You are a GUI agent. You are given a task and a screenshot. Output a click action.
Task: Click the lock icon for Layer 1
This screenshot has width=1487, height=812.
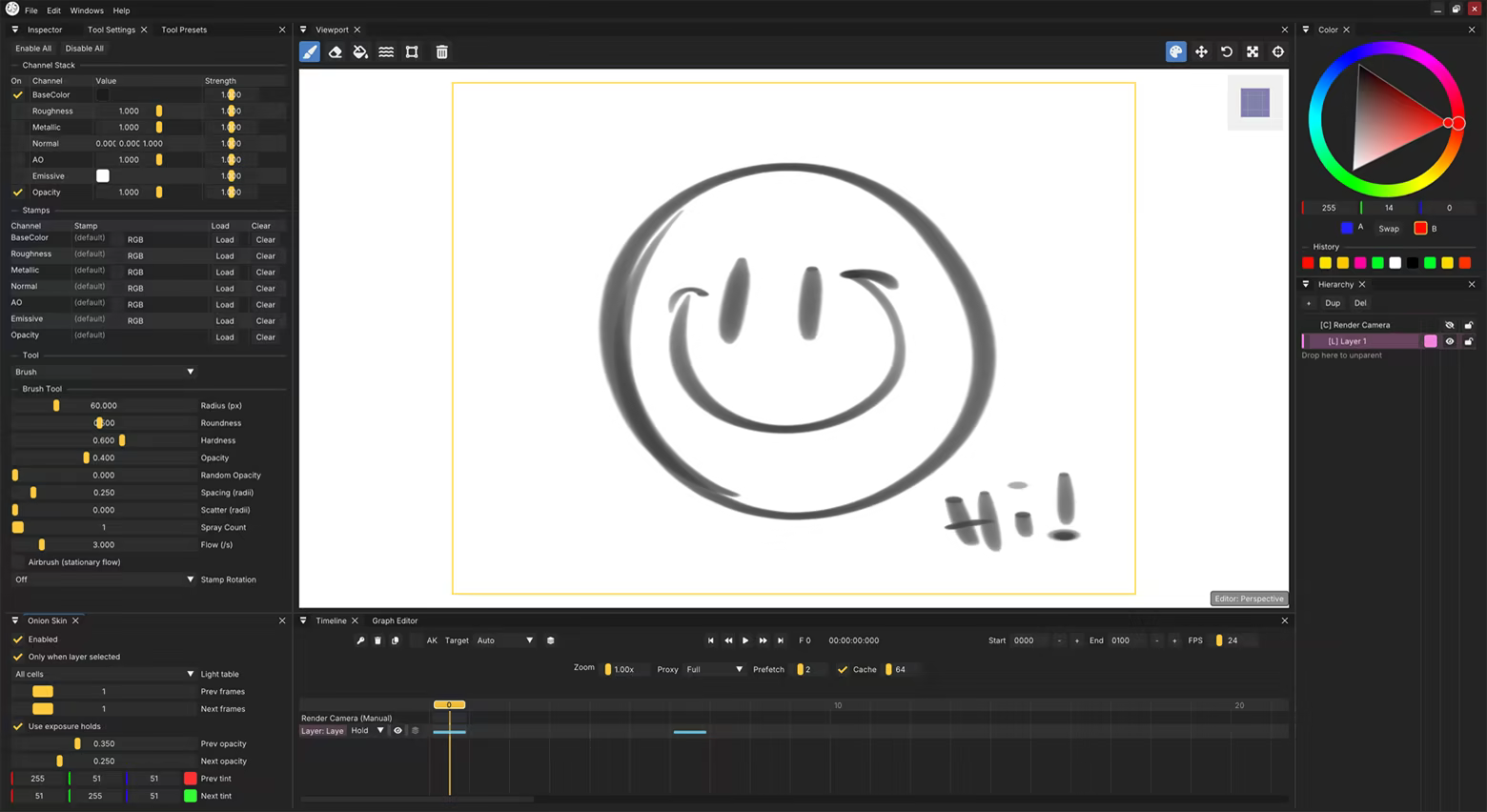pyautogui.click(x=1468, y=341)
